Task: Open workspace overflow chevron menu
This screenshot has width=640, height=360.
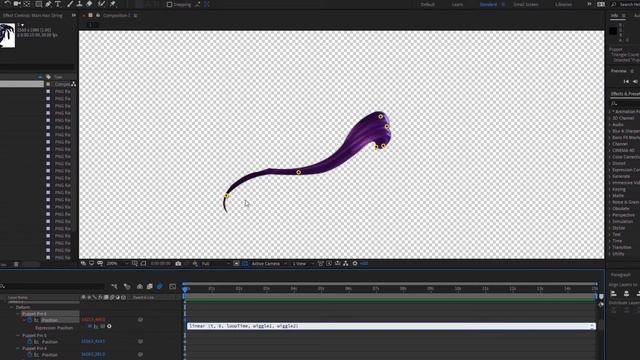Action: pyautogui.click(x=589, y=4)
